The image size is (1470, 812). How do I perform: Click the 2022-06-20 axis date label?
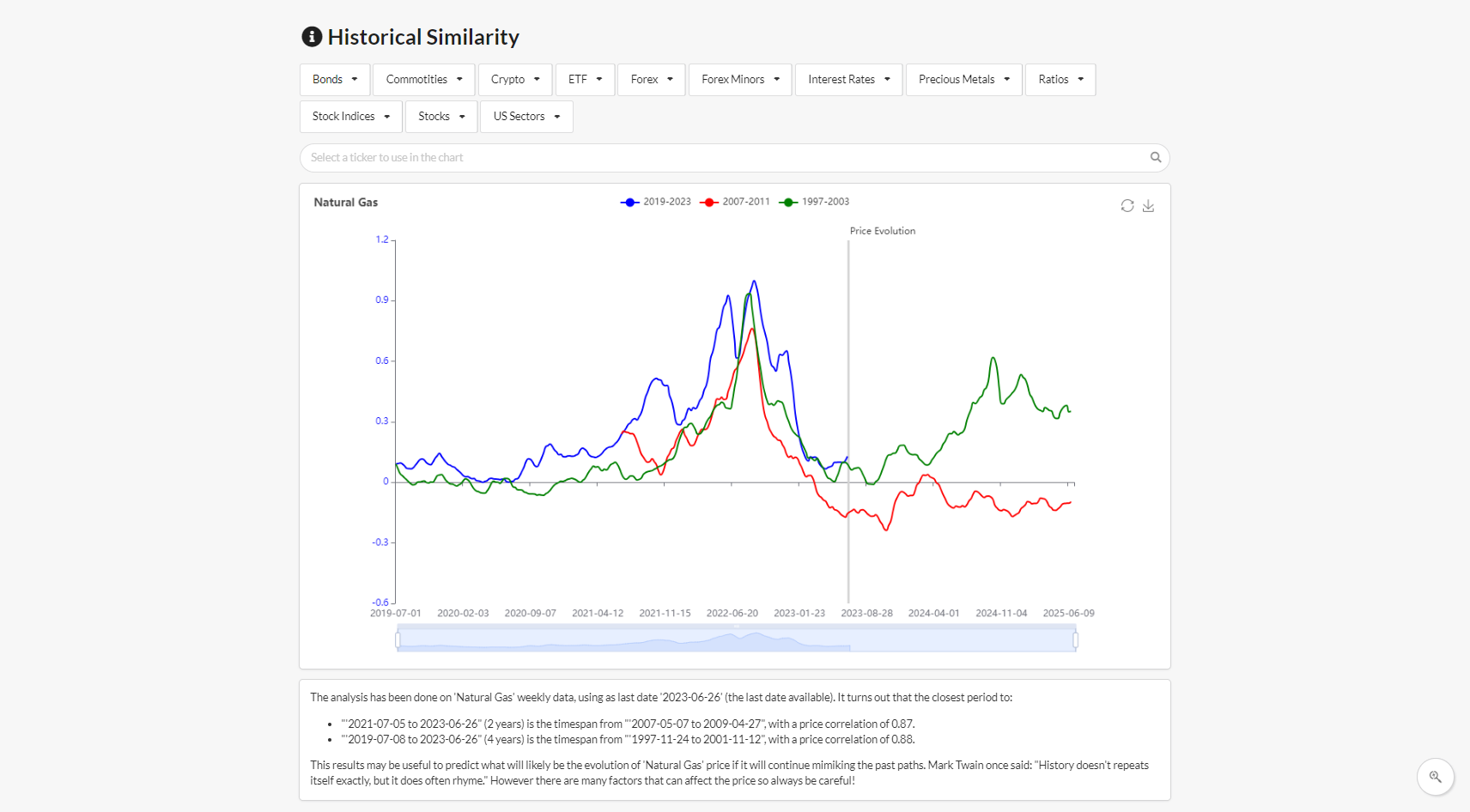[x=732, y=613]
